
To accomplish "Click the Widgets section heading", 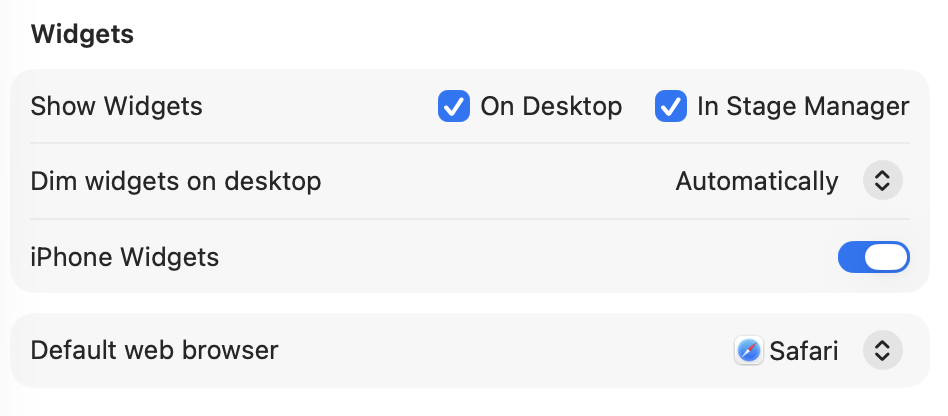I will click(82, 34).
